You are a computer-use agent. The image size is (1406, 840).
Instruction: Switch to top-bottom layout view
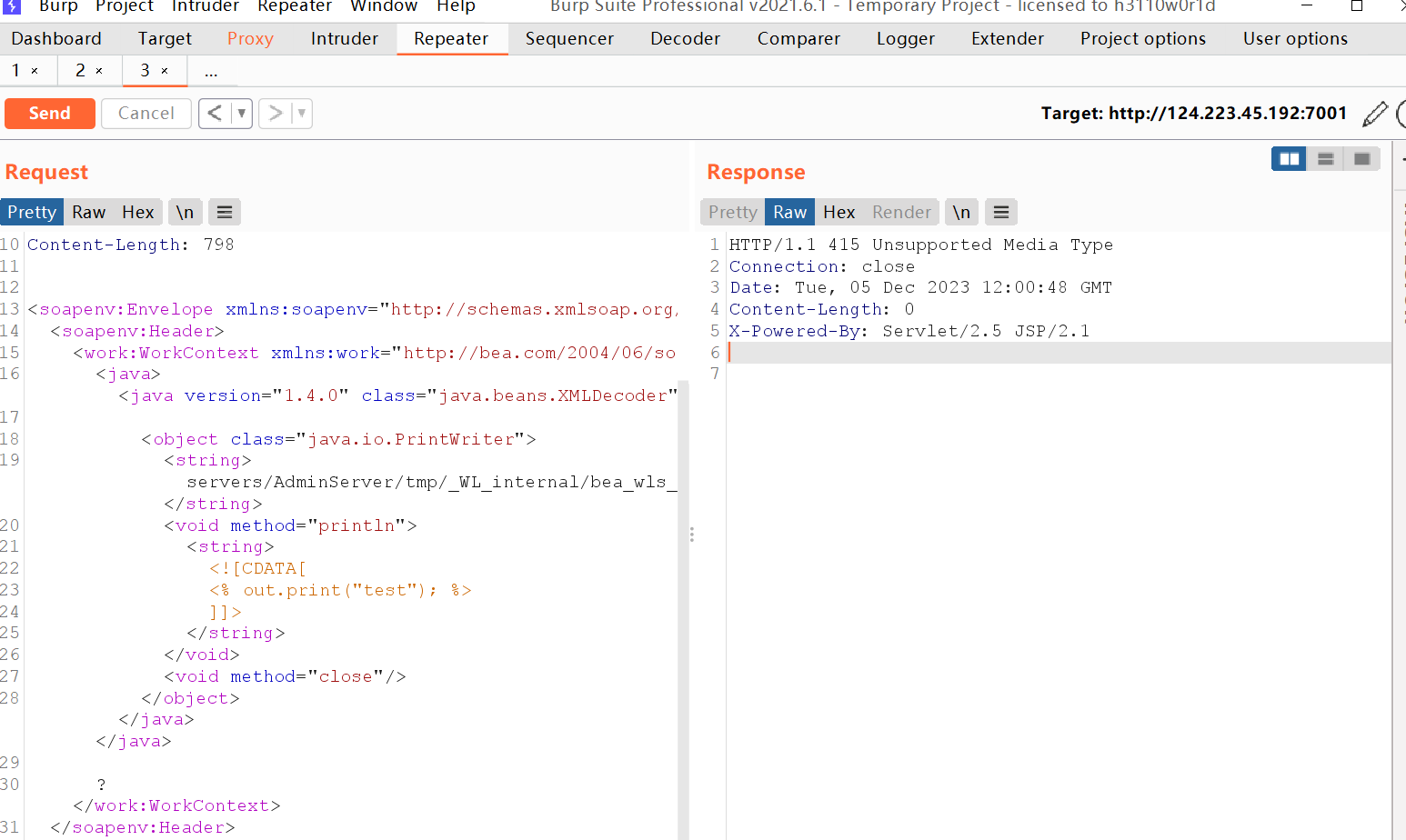1325,159
